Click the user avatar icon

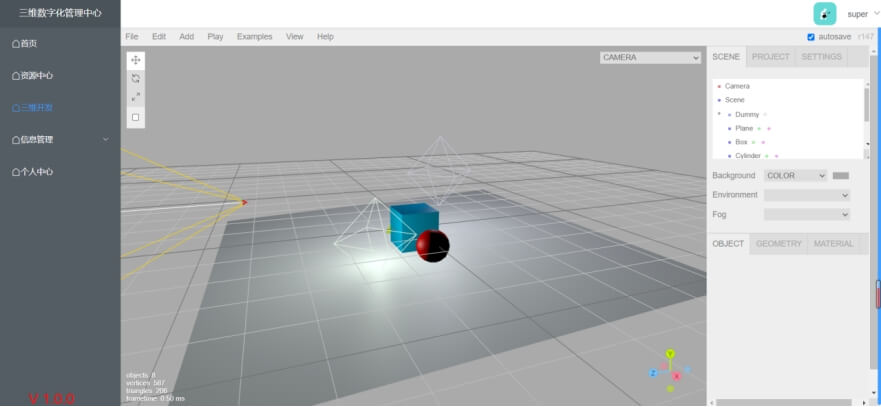[824, 14]
